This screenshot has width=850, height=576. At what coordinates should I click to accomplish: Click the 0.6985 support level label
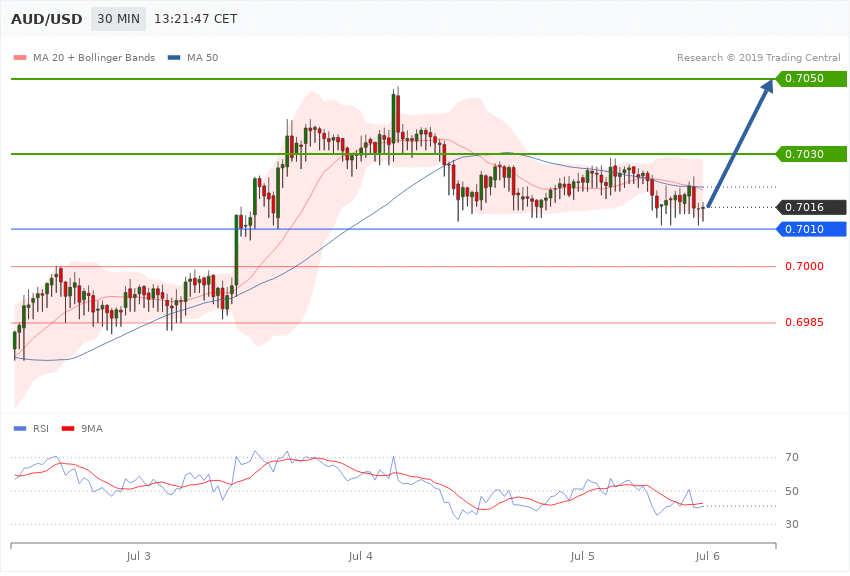(x=804, y=322)
